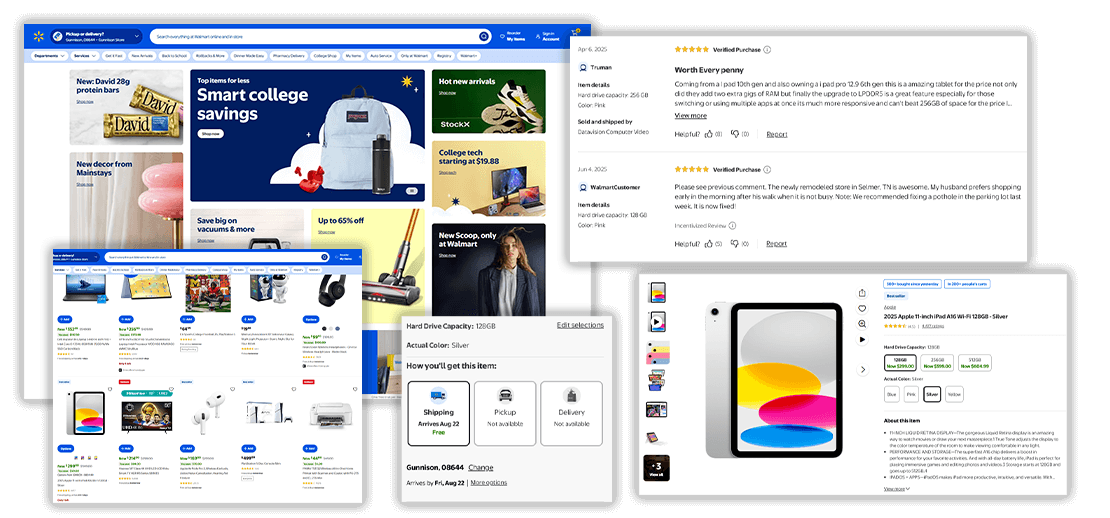
Task: Open the Back to School nav pill
Action: [x=174, y=56]
